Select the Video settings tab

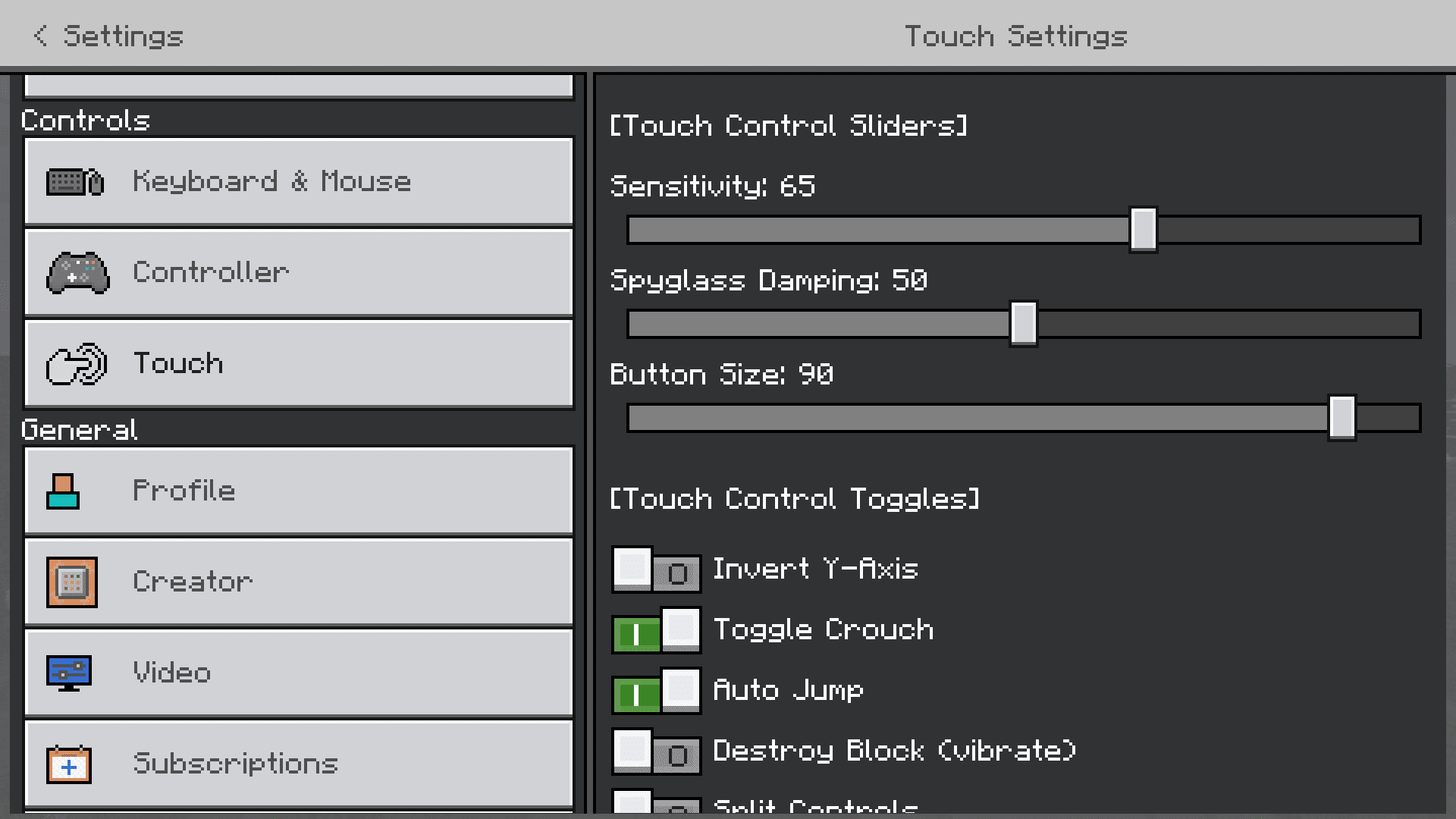(x=299, y=673)
